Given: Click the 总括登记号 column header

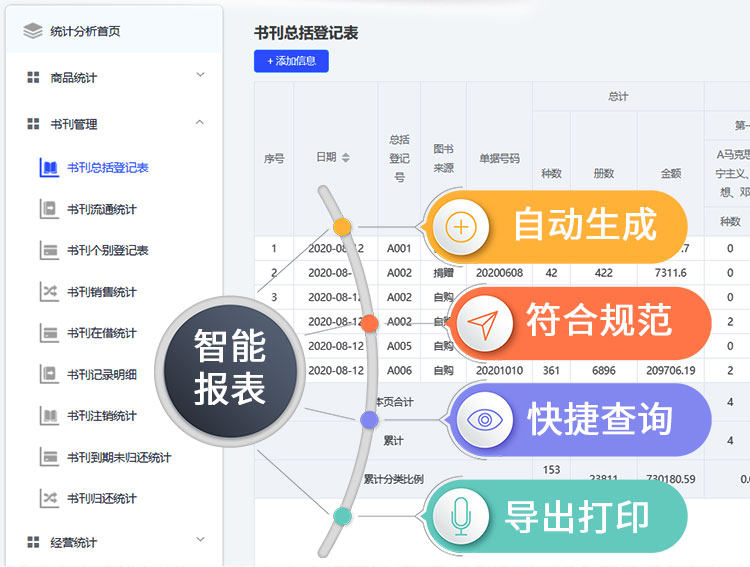Looking at the screenshot, I should [x=399, y=158].
